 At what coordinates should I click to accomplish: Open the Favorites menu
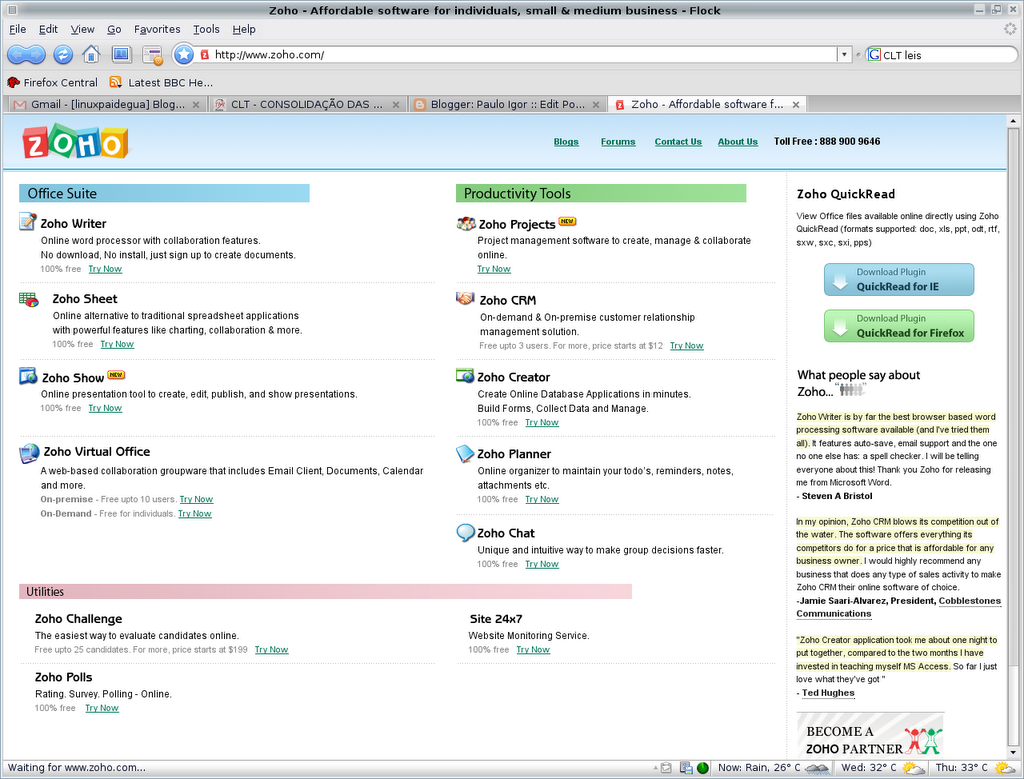pyautogui.click(x=157, y=29)
